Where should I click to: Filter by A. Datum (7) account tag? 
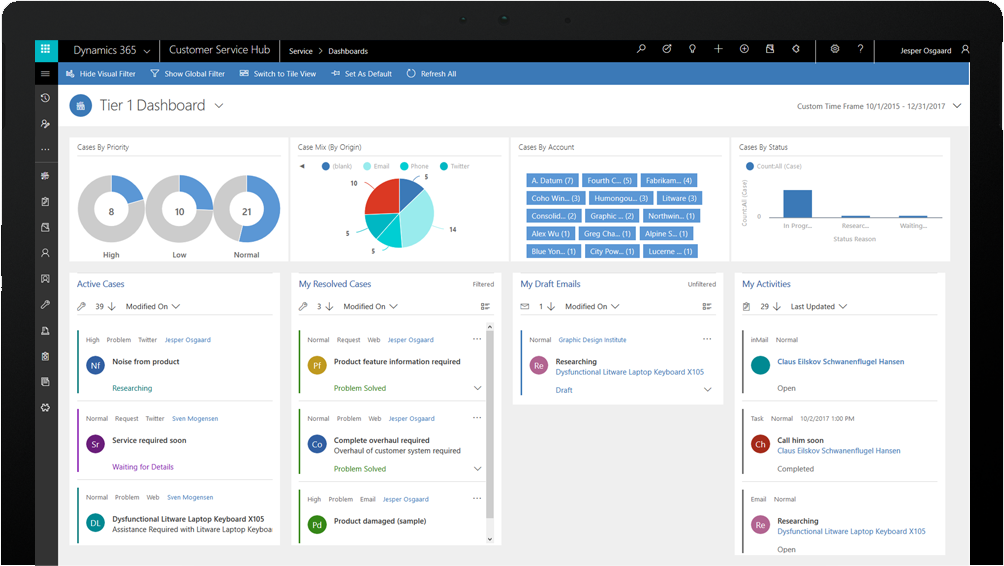point(552,181)
